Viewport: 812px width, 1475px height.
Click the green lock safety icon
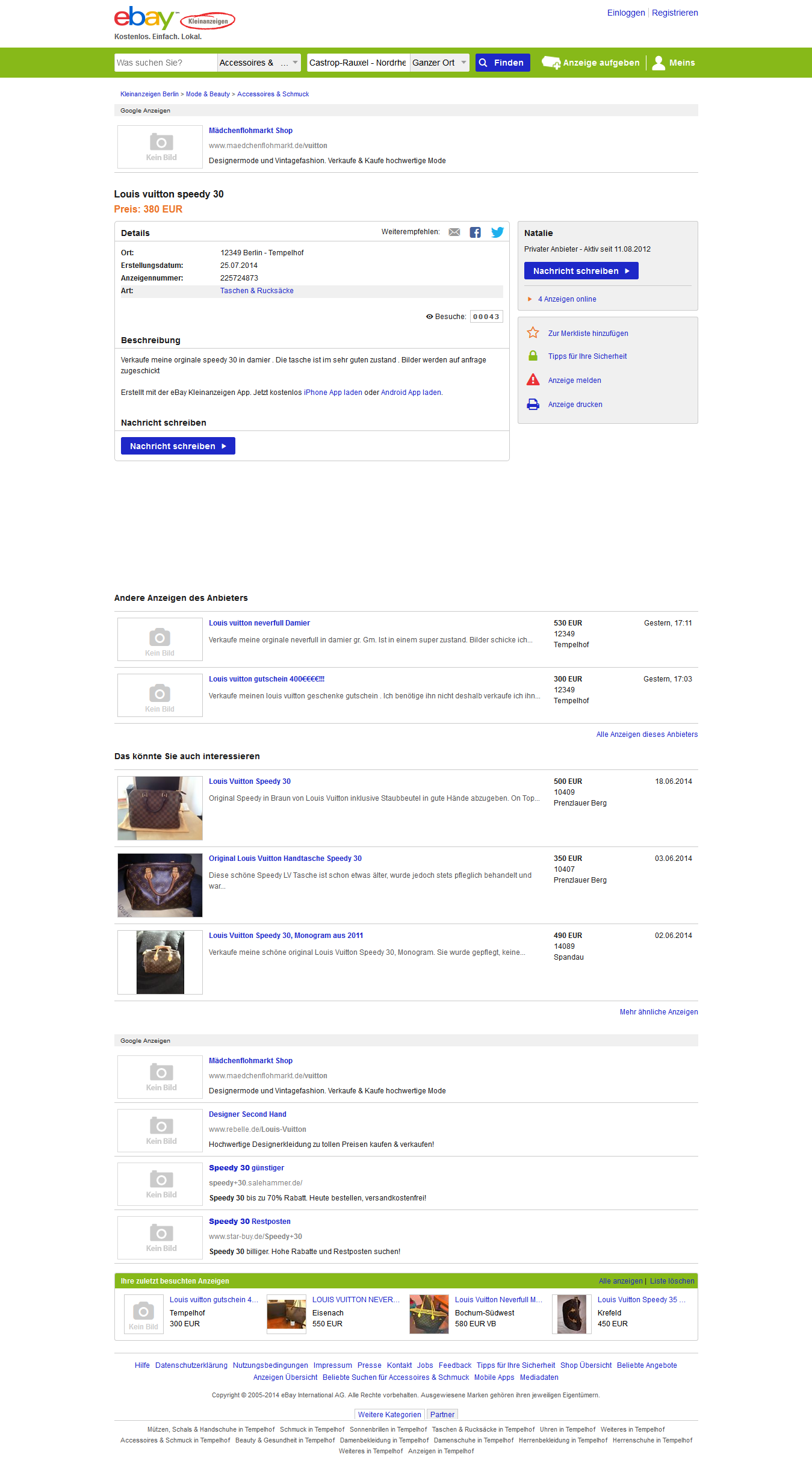[533, 356]
